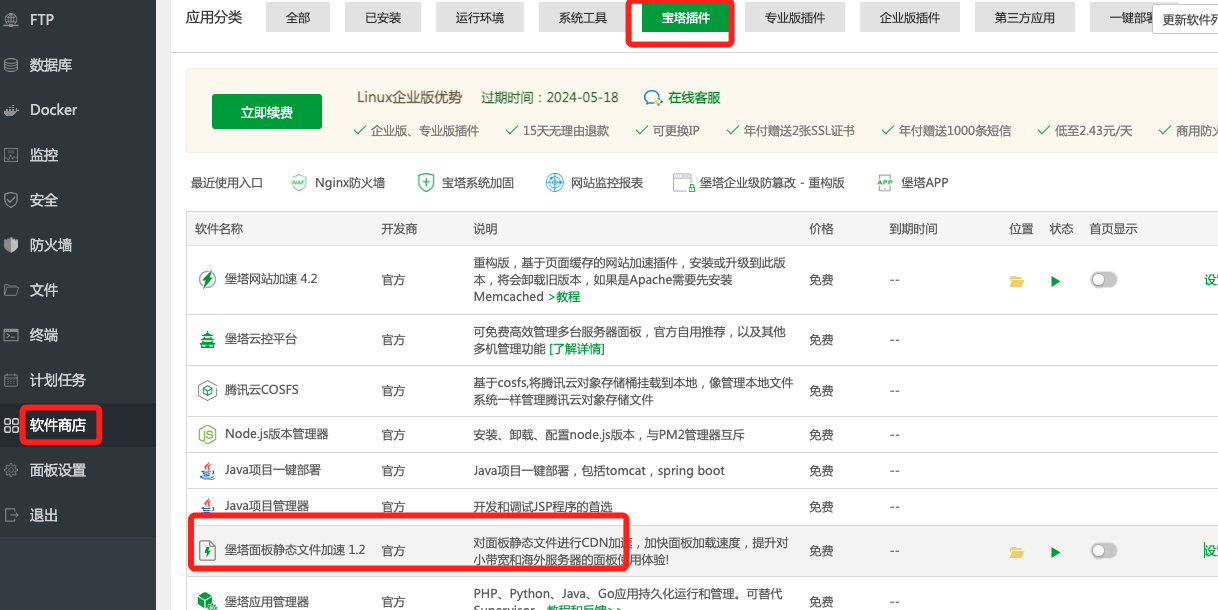Click the green 立即续费 button
The width and height of the screenshot is (1218, 610).
pyautogui.click(x=267, y=112)
